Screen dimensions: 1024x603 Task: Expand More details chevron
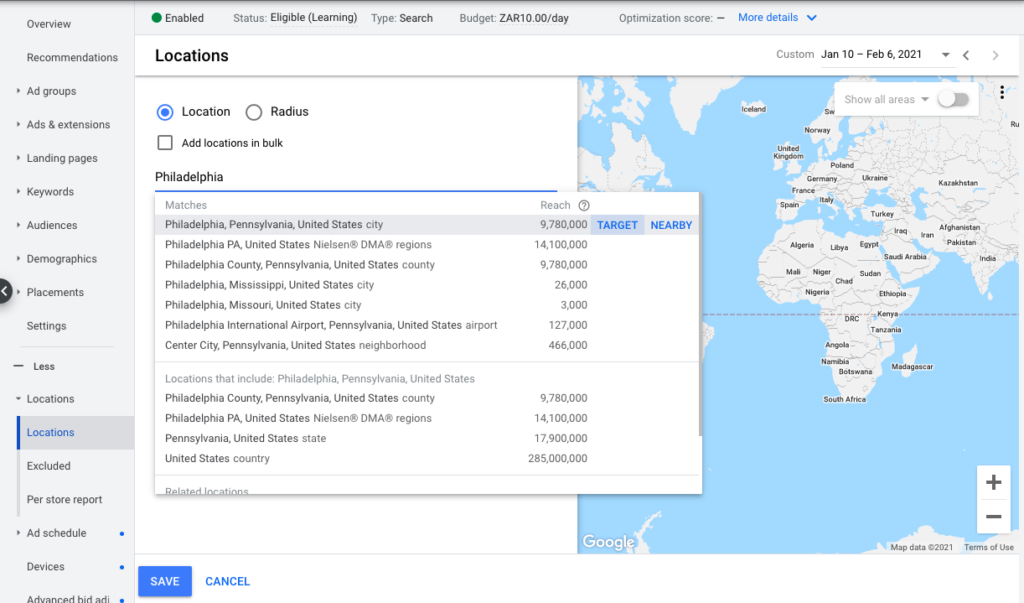pyautogui.click(x=811, y=18)
